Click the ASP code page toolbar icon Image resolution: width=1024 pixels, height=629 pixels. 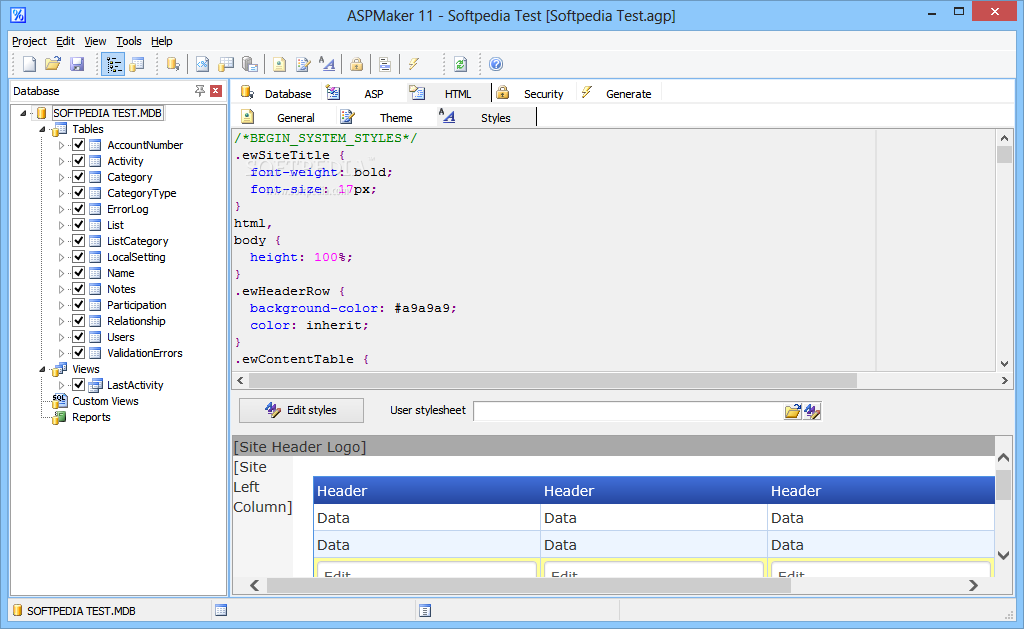tap(202, 64)
